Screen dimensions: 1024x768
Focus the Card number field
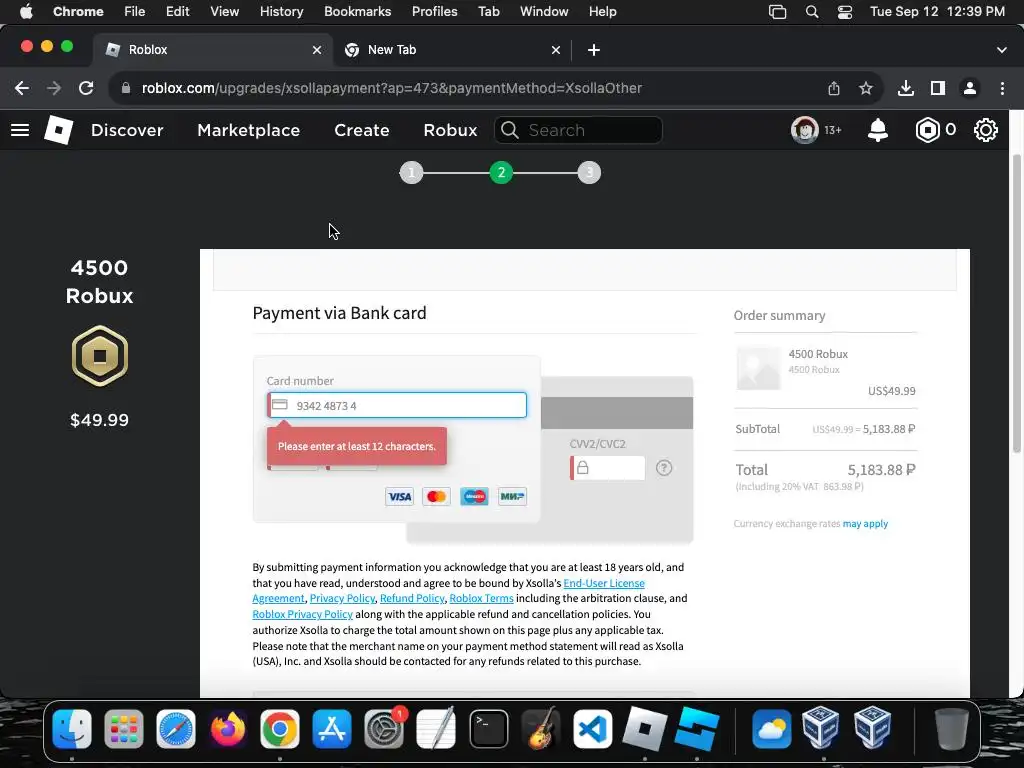(x=397, y=405)
